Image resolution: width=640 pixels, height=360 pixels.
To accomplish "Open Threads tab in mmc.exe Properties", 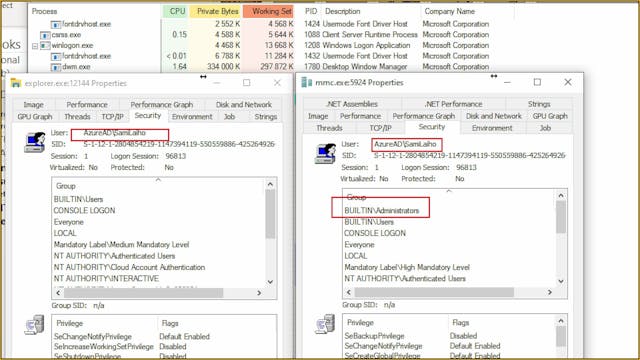I will coord(329,128).
